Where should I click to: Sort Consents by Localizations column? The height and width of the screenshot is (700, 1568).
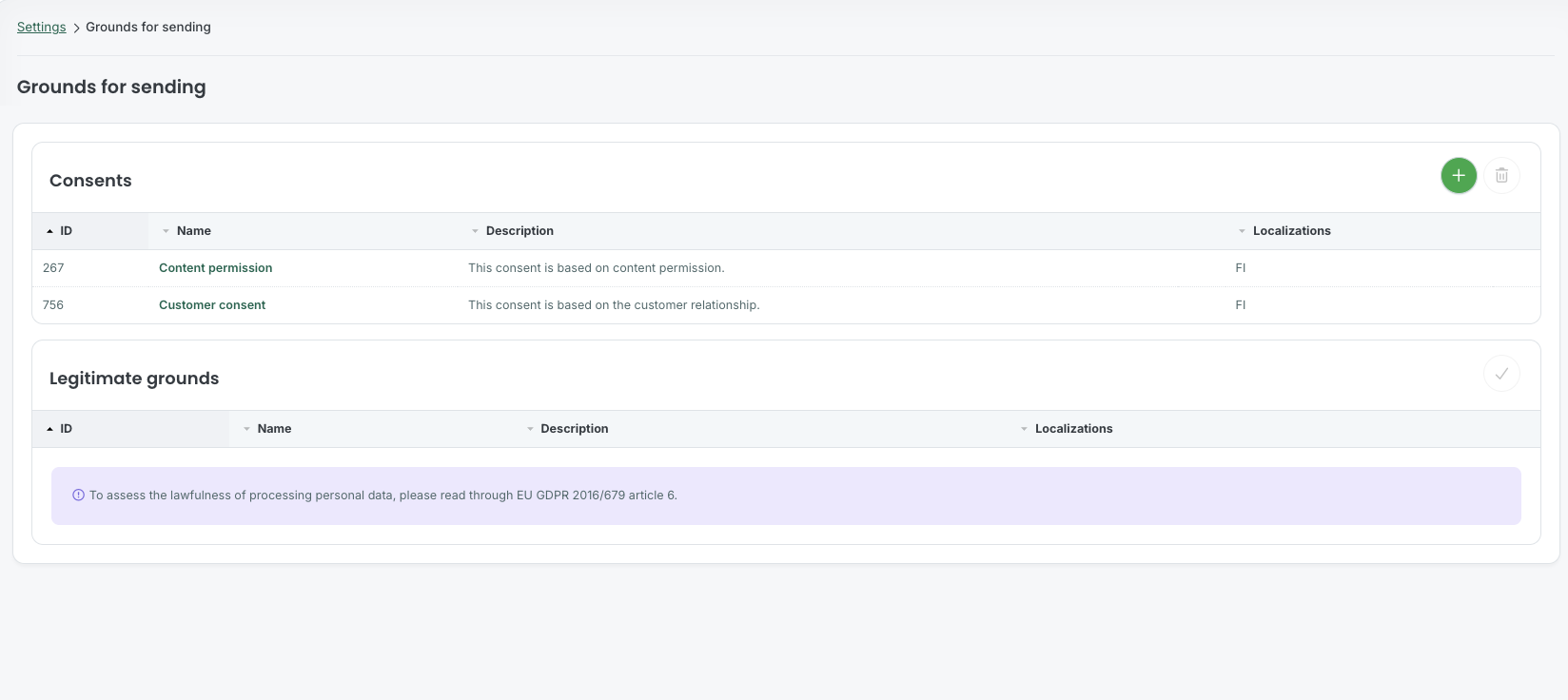1291,231
